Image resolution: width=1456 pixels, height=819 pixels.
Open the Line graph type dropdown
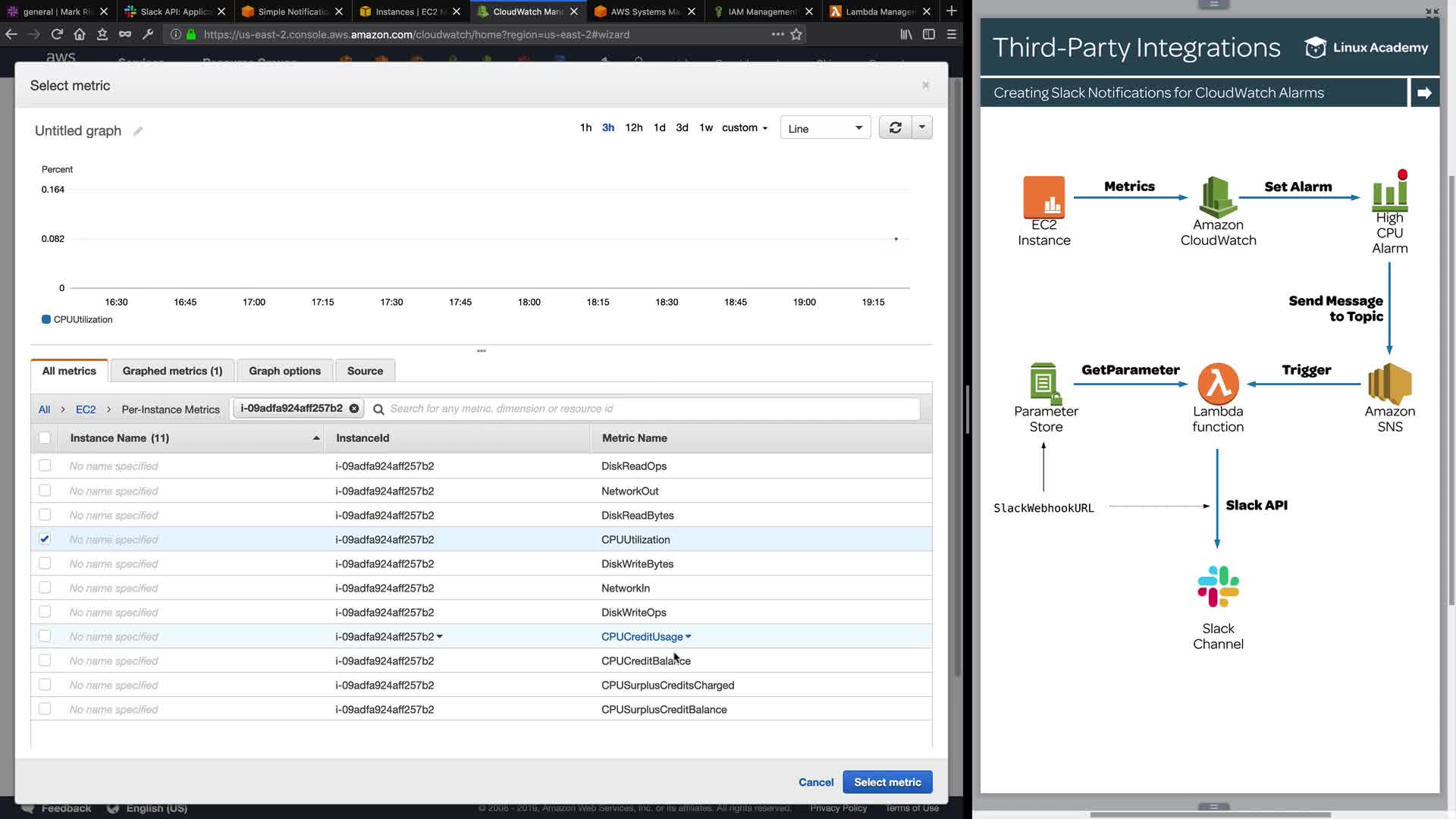tap(825, 128)
